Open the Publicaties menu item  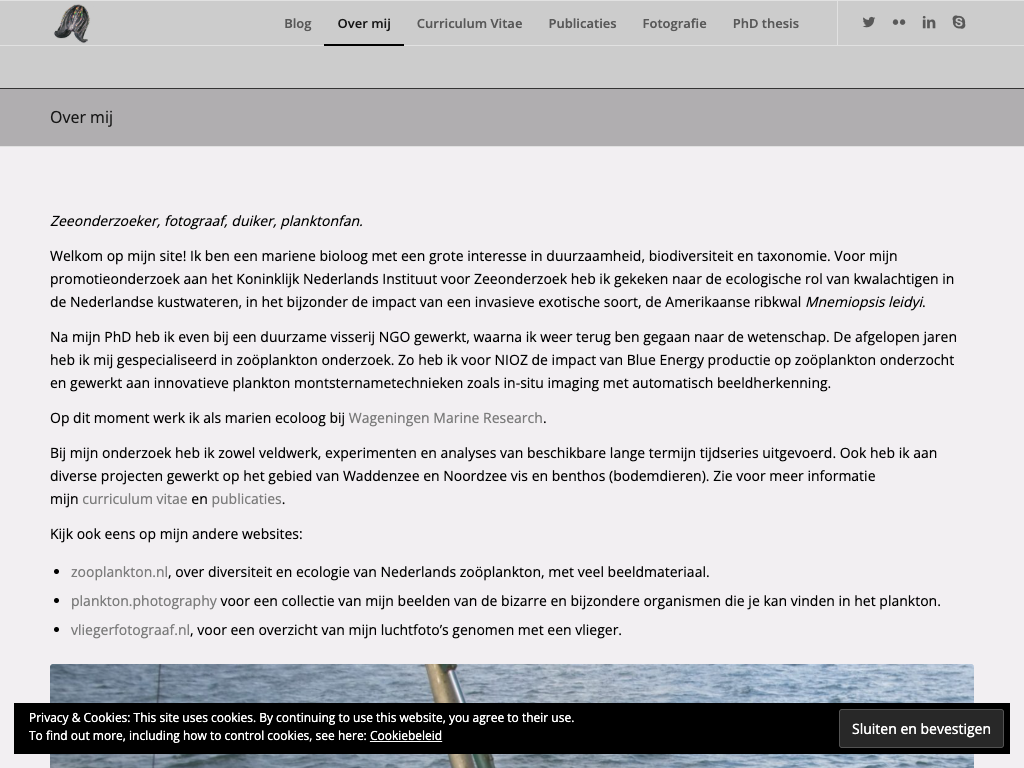582,23
